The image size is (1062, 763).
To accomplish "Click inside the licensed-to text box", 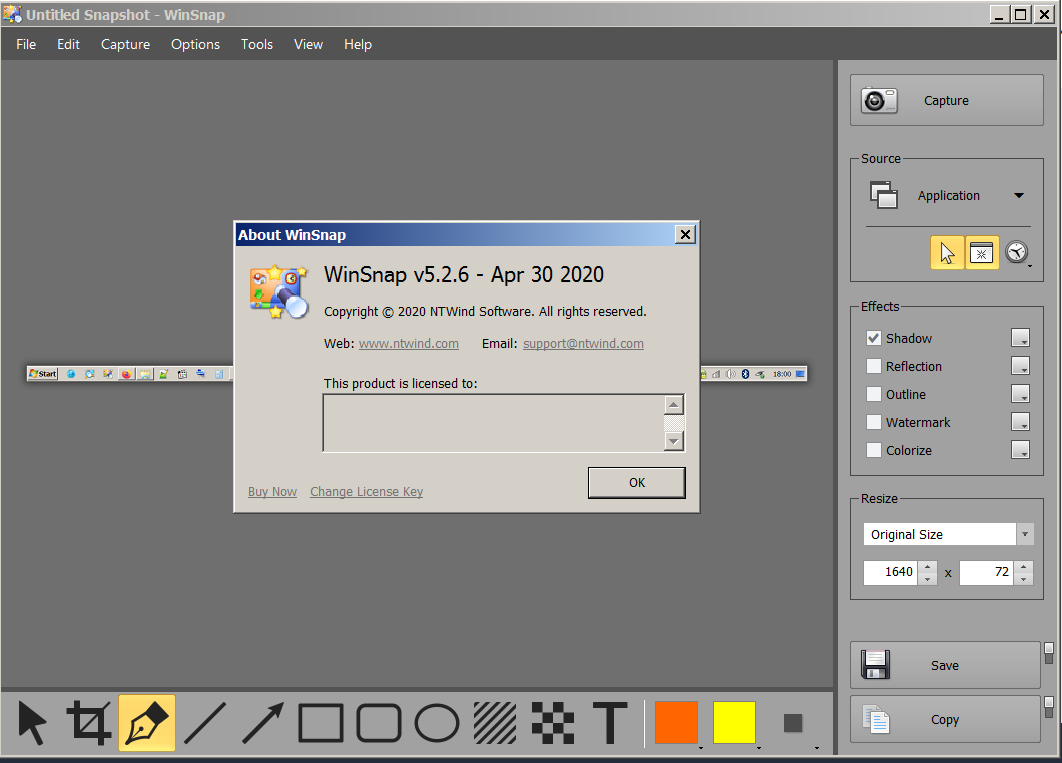I will (x=494, y=423).
